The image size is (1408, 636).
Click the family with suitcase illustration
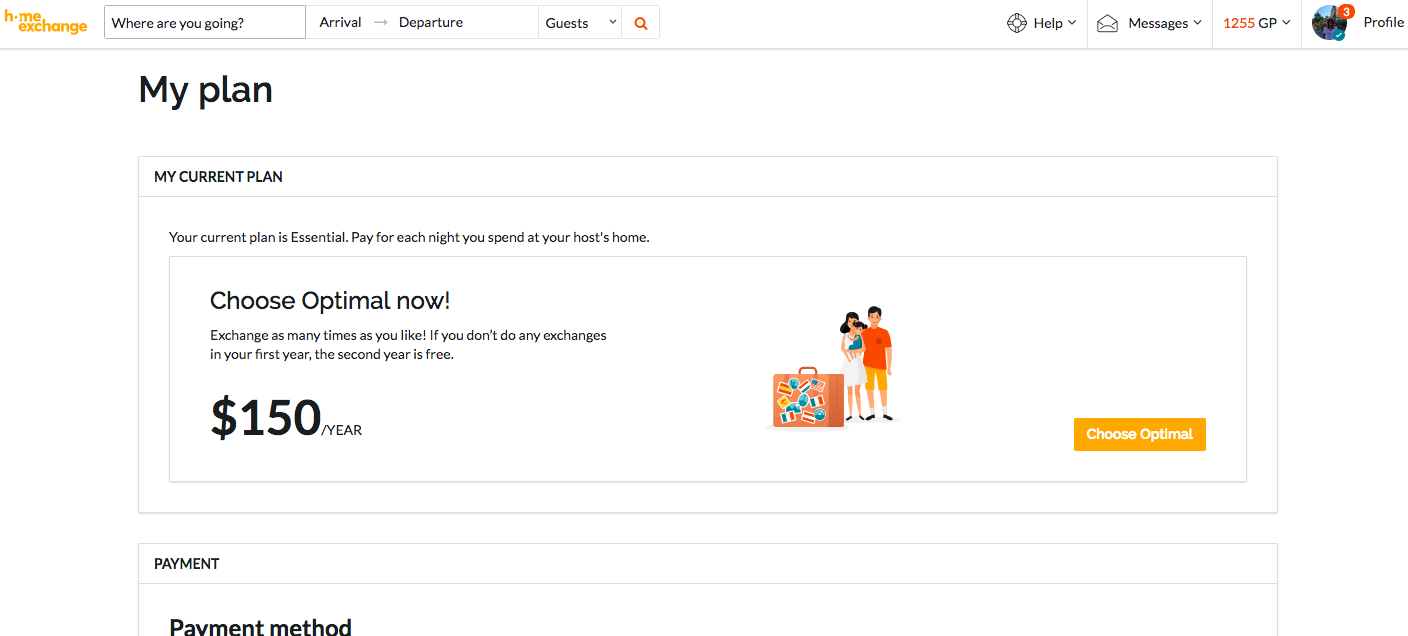click(833, 368)
